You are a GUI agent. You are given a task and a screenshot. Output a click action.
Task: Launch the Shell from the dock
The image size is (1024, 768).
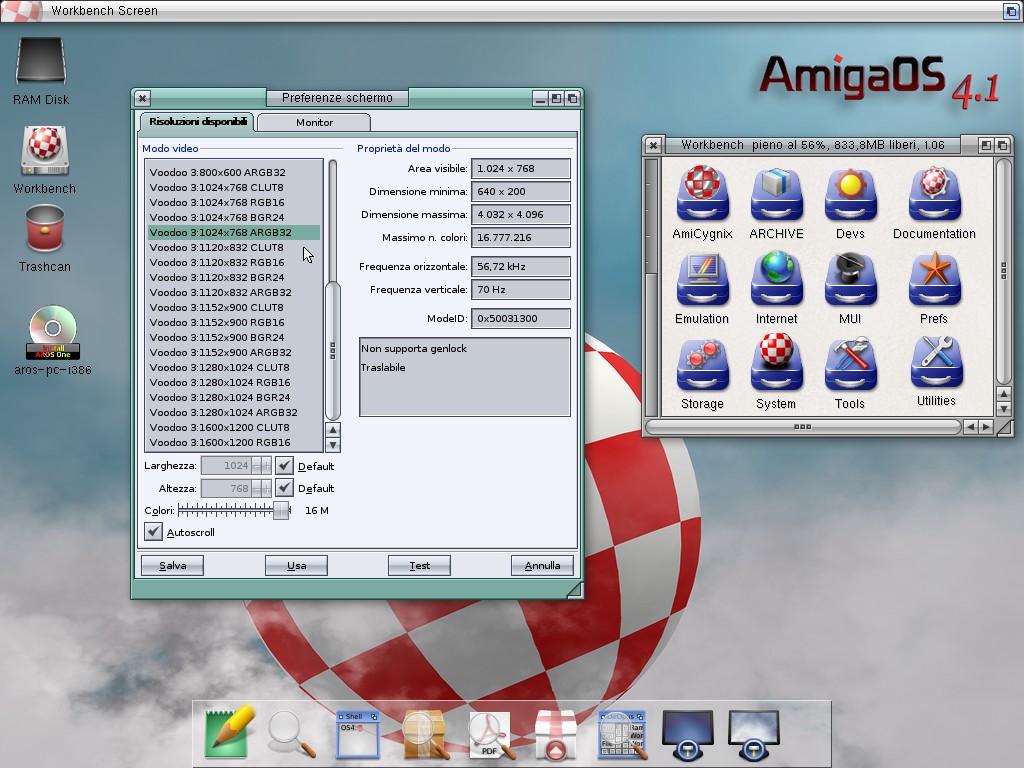coord(357,734)
